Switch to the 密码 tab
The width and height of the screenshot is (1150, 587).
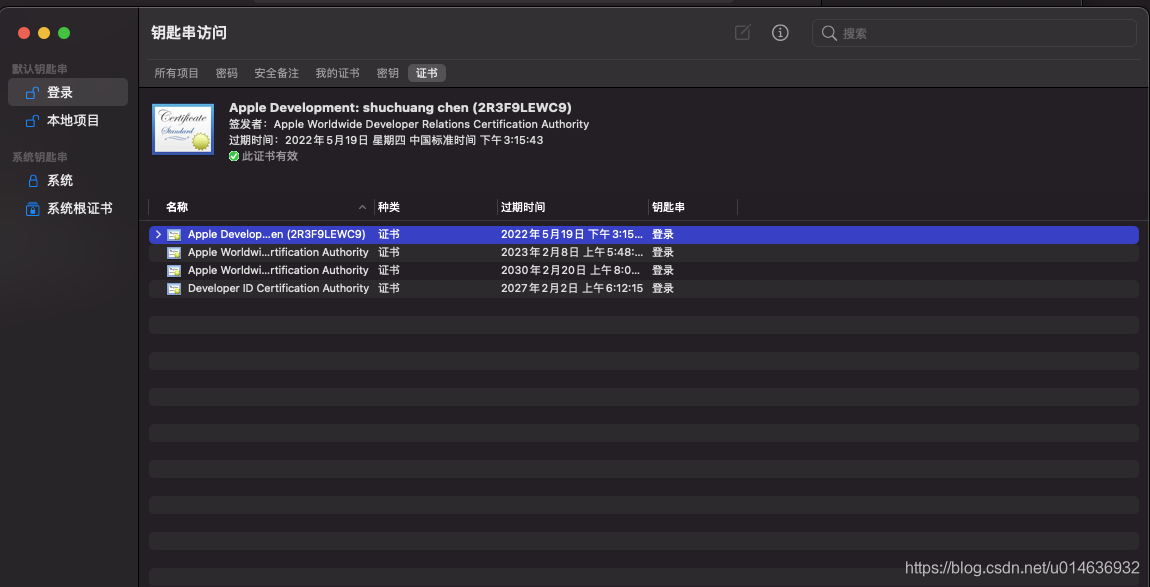(227, 73)
